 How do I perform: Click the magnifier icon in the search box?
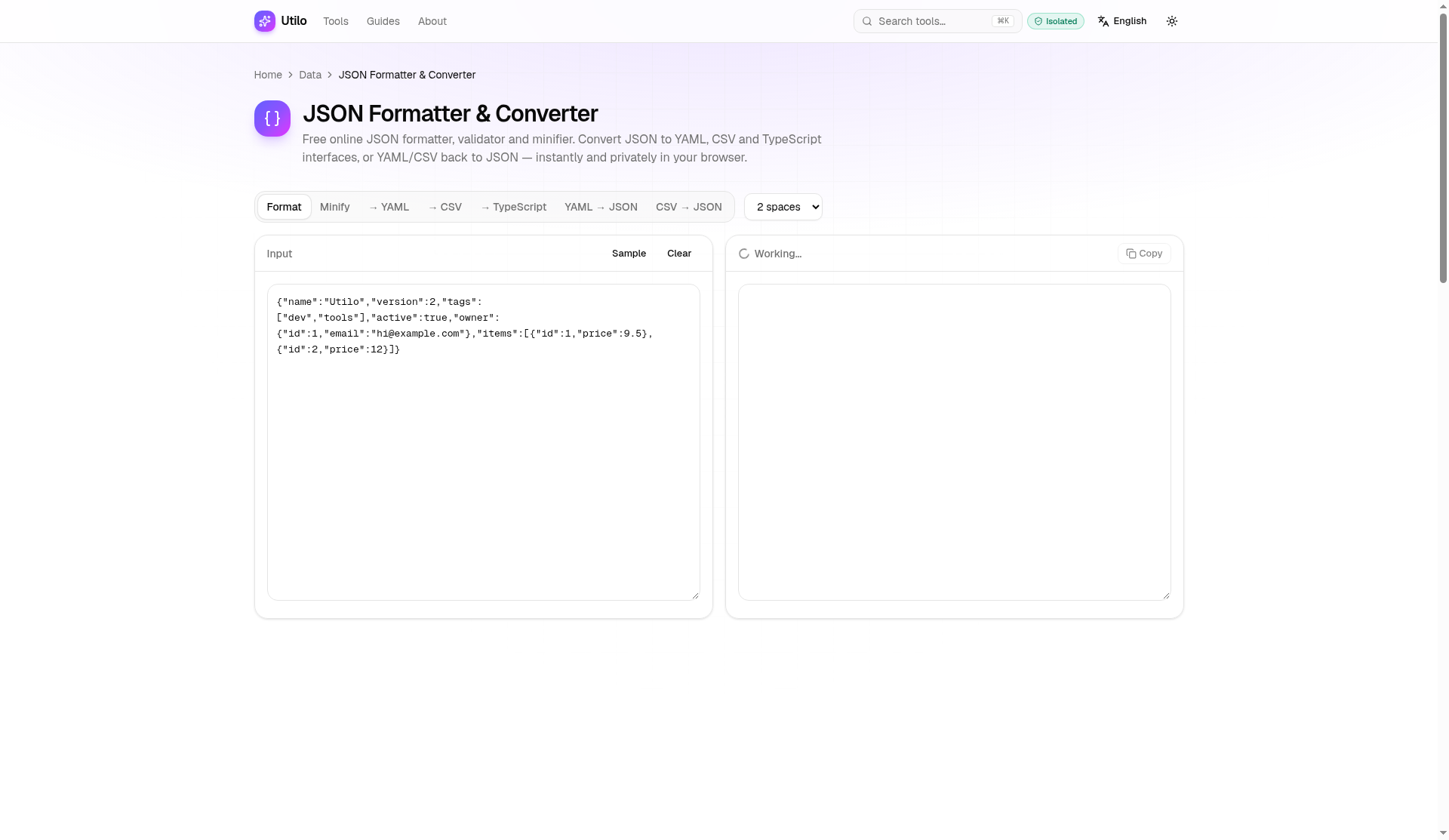click(867, 21)
